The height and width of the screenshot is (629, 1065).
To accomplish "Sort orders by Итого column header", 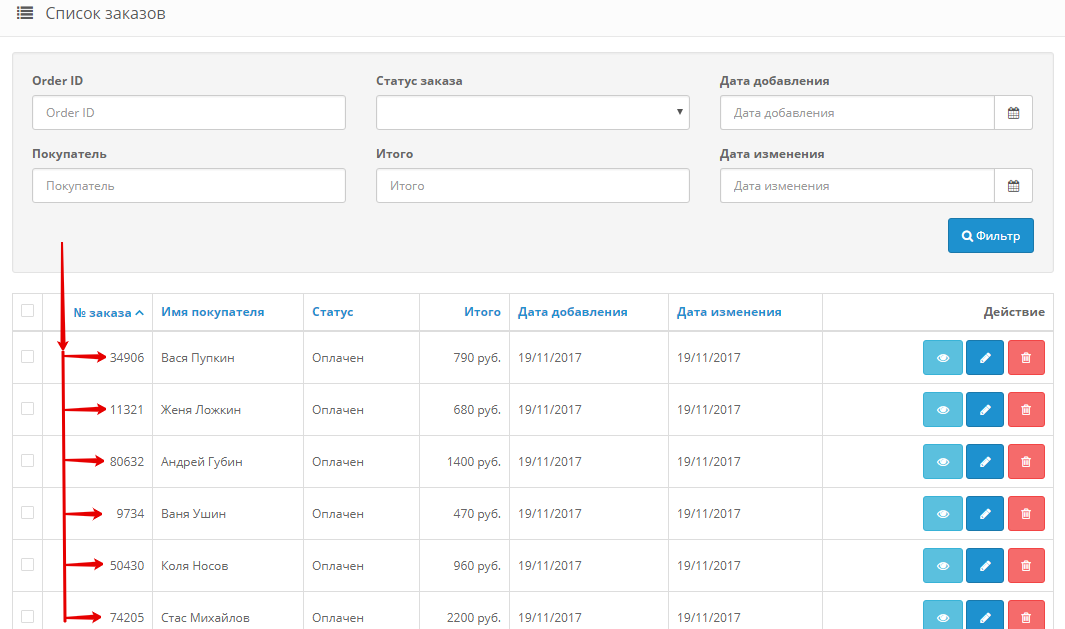I will coord(482,312).
